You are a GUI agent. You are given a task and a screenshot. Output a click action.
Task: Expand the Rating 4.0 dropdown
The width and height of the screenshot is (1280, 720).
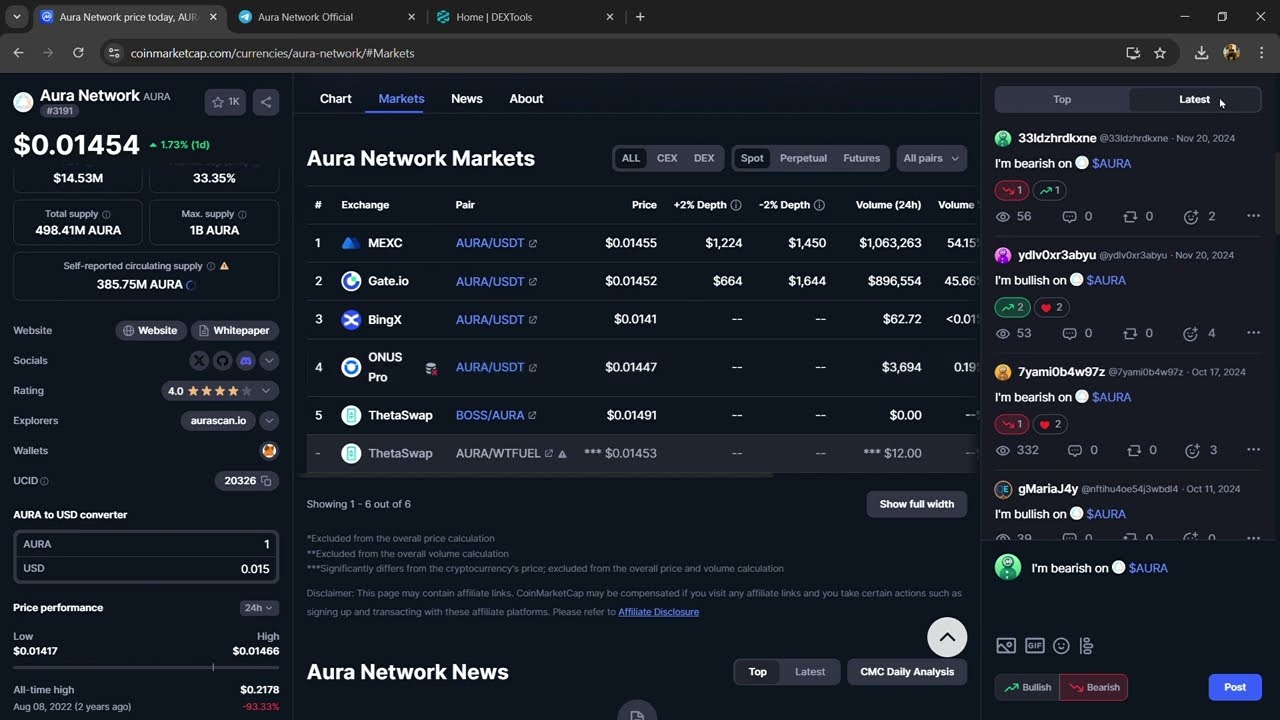(220, 391)
